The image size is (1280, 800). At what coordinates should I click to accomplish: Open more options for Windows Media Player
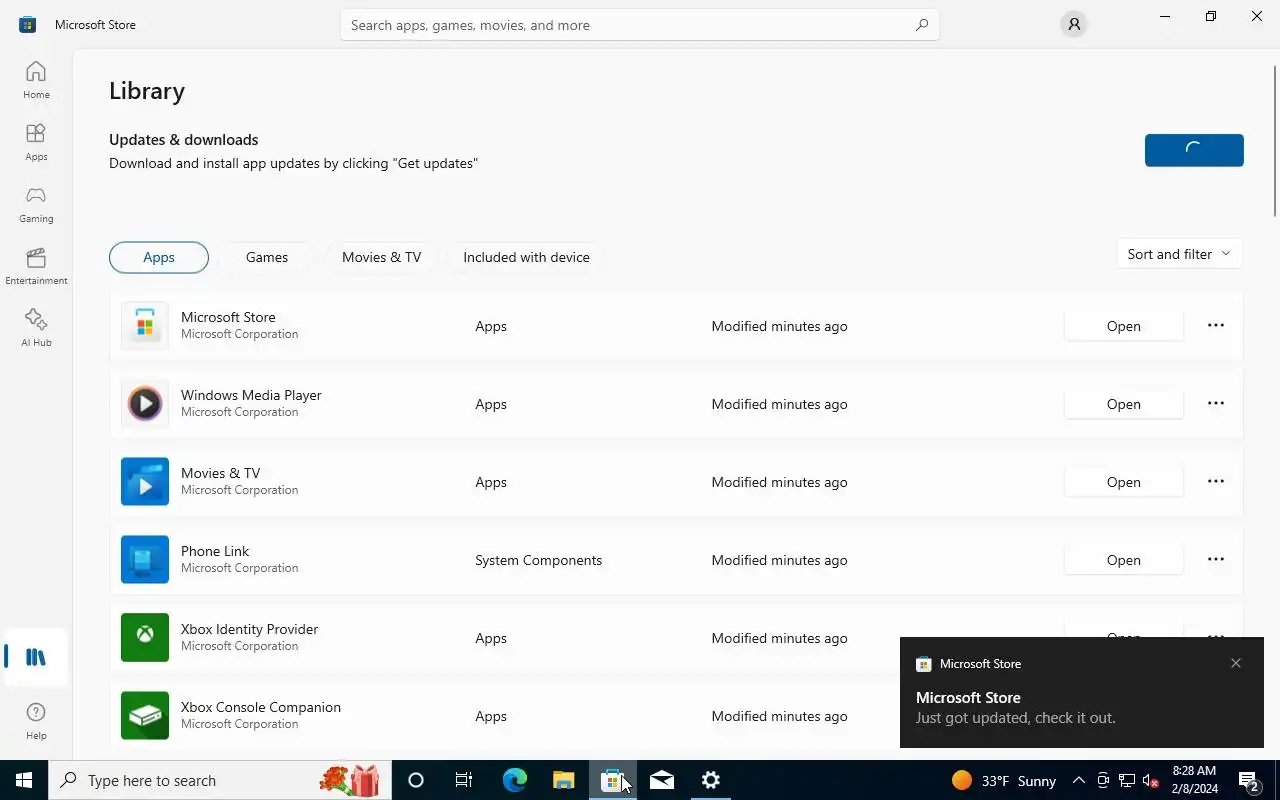(1216, 403)
